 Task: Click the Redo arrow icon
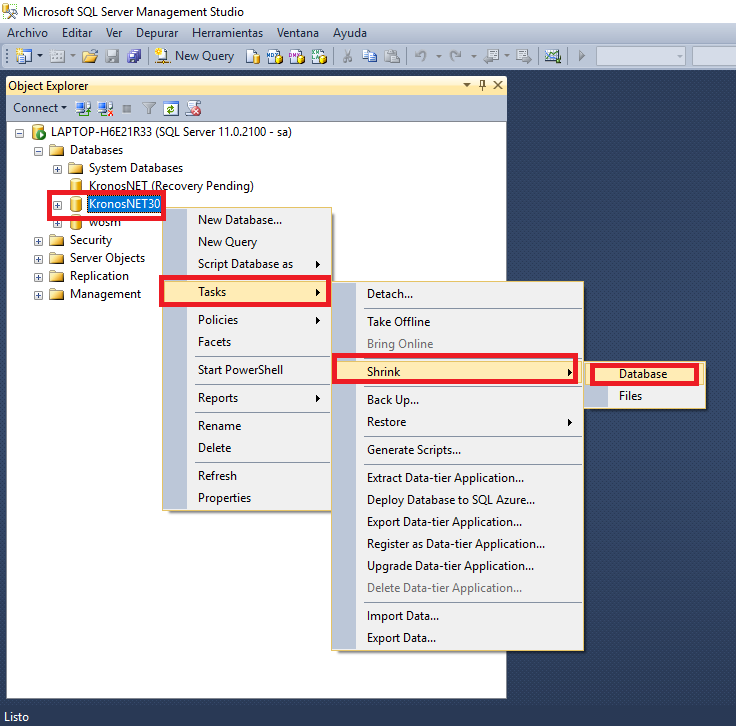coord(455,56)
